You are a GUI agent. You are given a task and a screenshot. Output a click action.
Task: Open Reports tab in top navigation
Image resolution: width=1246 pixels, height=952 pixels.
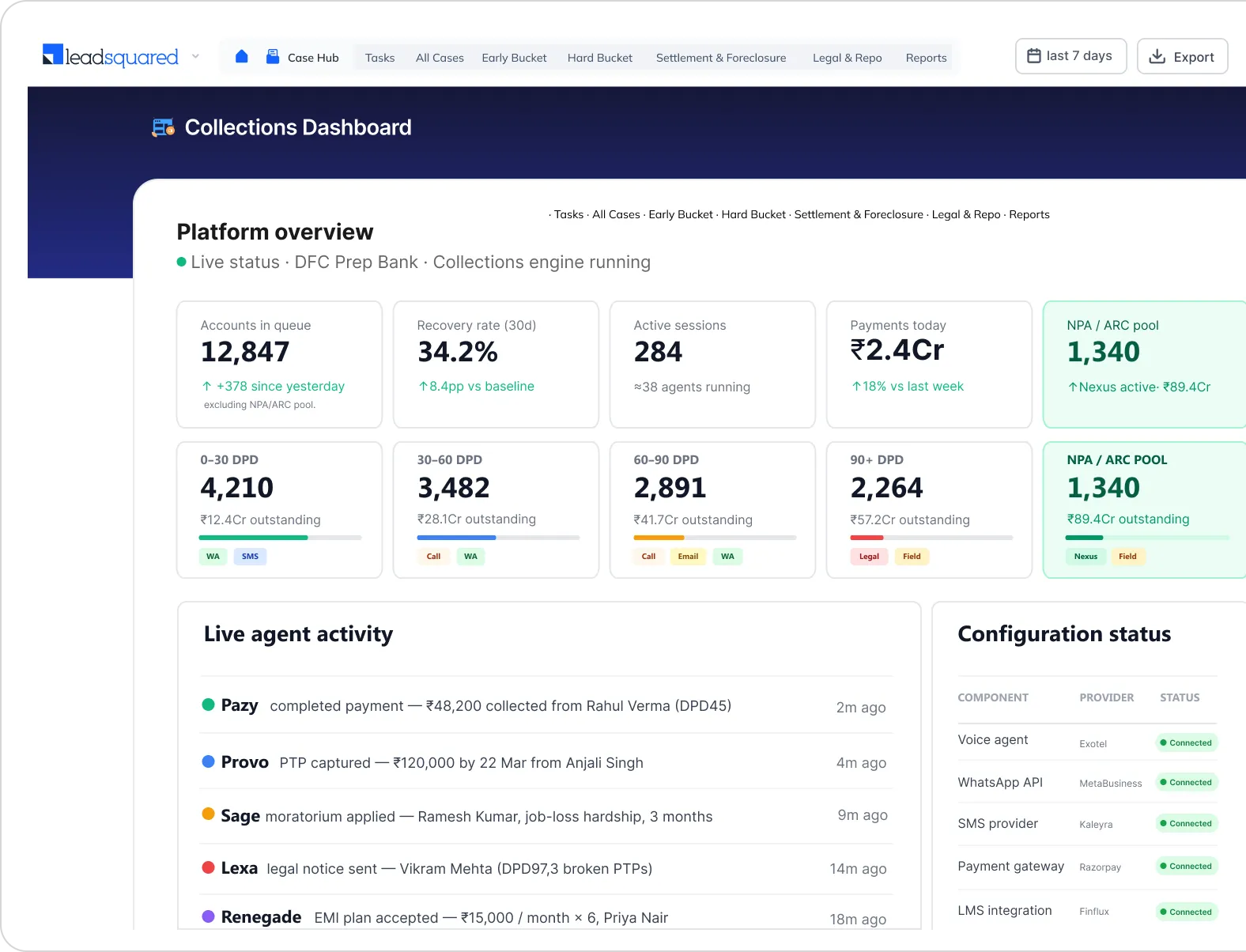(x=926, y=58)
